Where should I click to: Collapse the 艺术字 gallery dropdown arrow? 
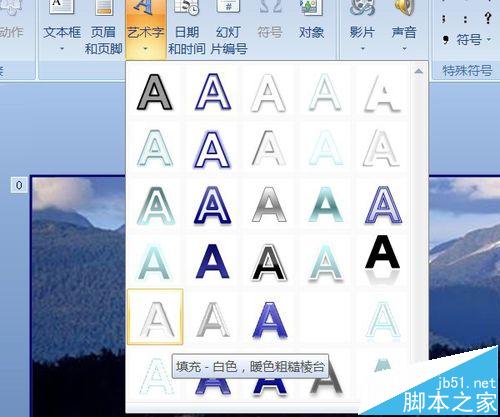(145, 49)
